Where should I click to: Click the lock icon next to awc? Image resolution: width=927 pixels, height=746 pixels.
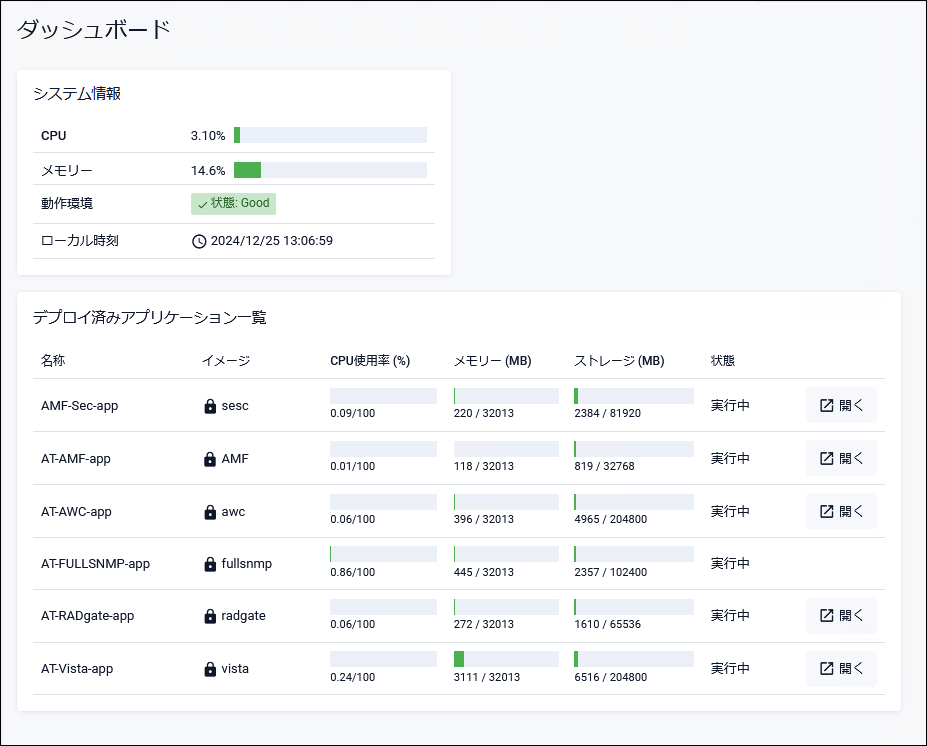coord(210,512)
